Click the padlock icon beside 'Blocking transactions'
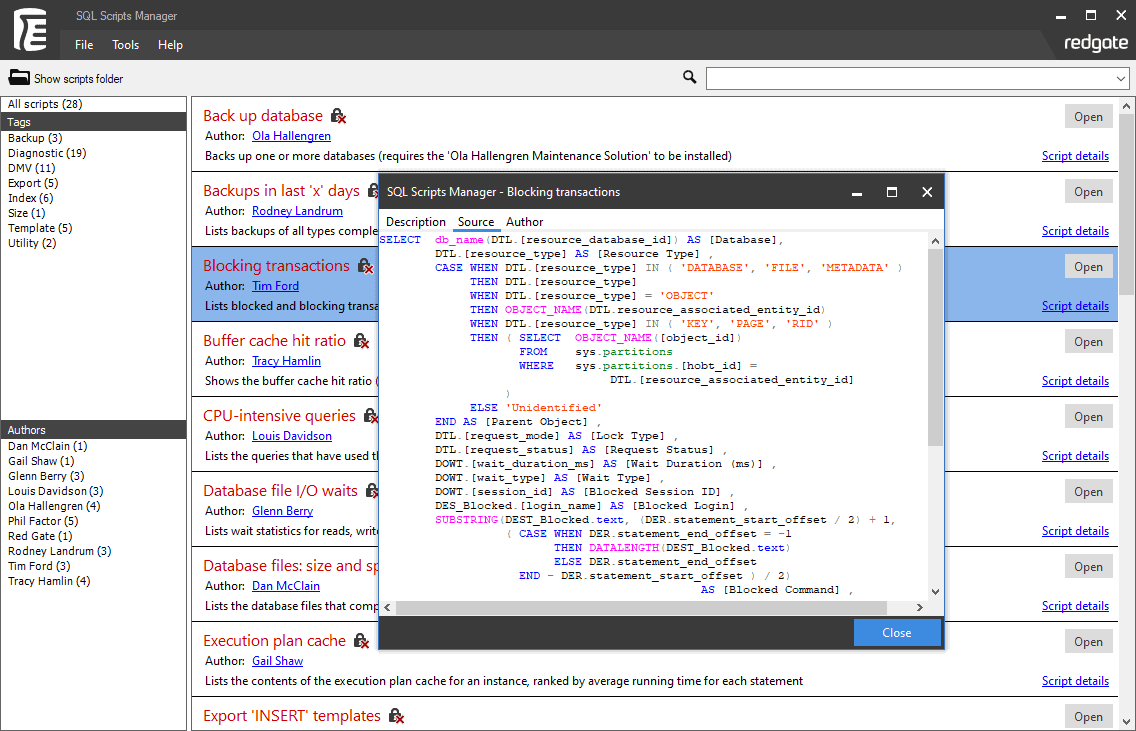Image resolution: width=1136 pixels, height=731 pixels. tap(362, 265)
